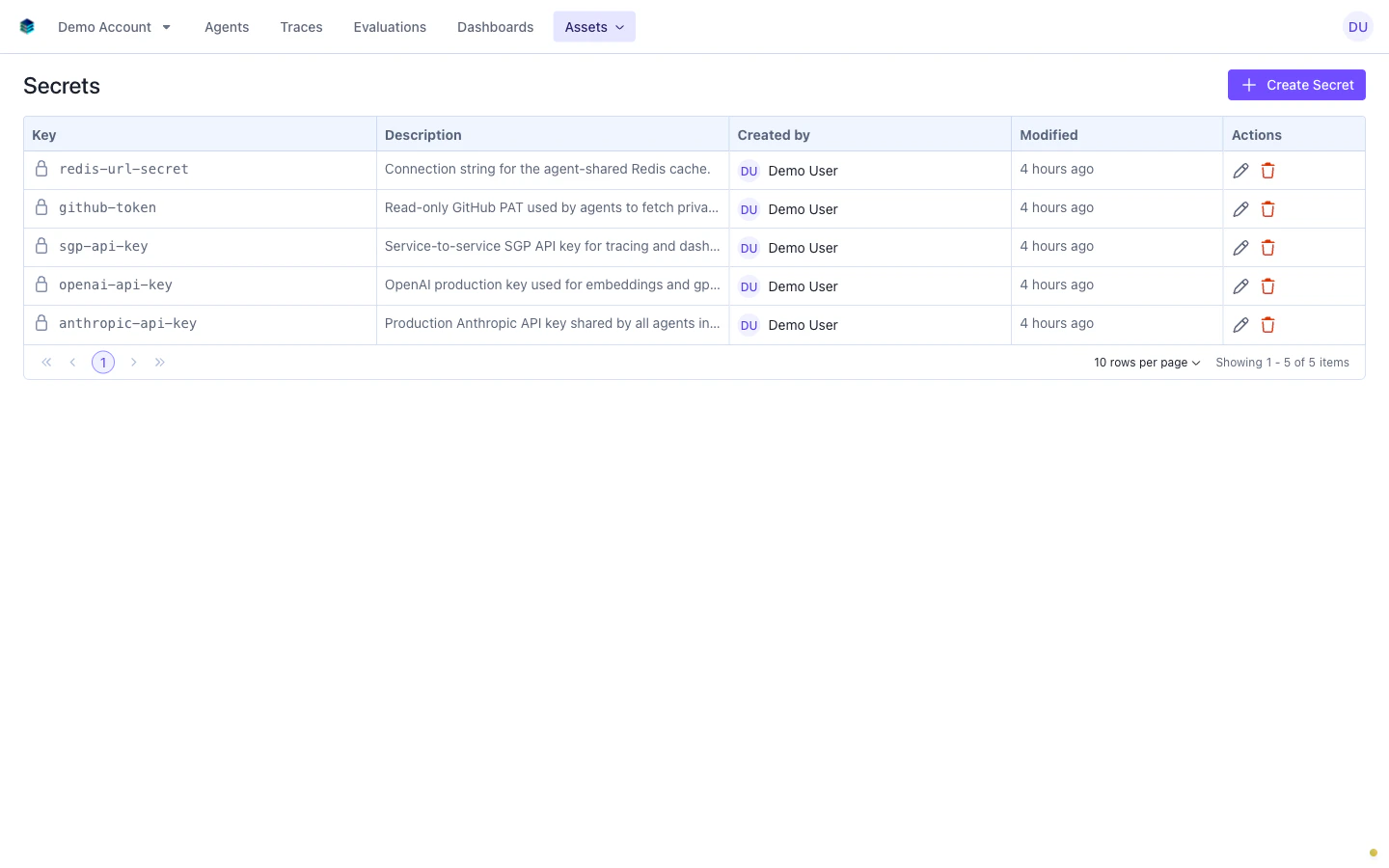Click the Read-only GitHub PAT description
The width and height of the screenshot is (1389, 868).
pyautogui.click(x=552, y=207)
